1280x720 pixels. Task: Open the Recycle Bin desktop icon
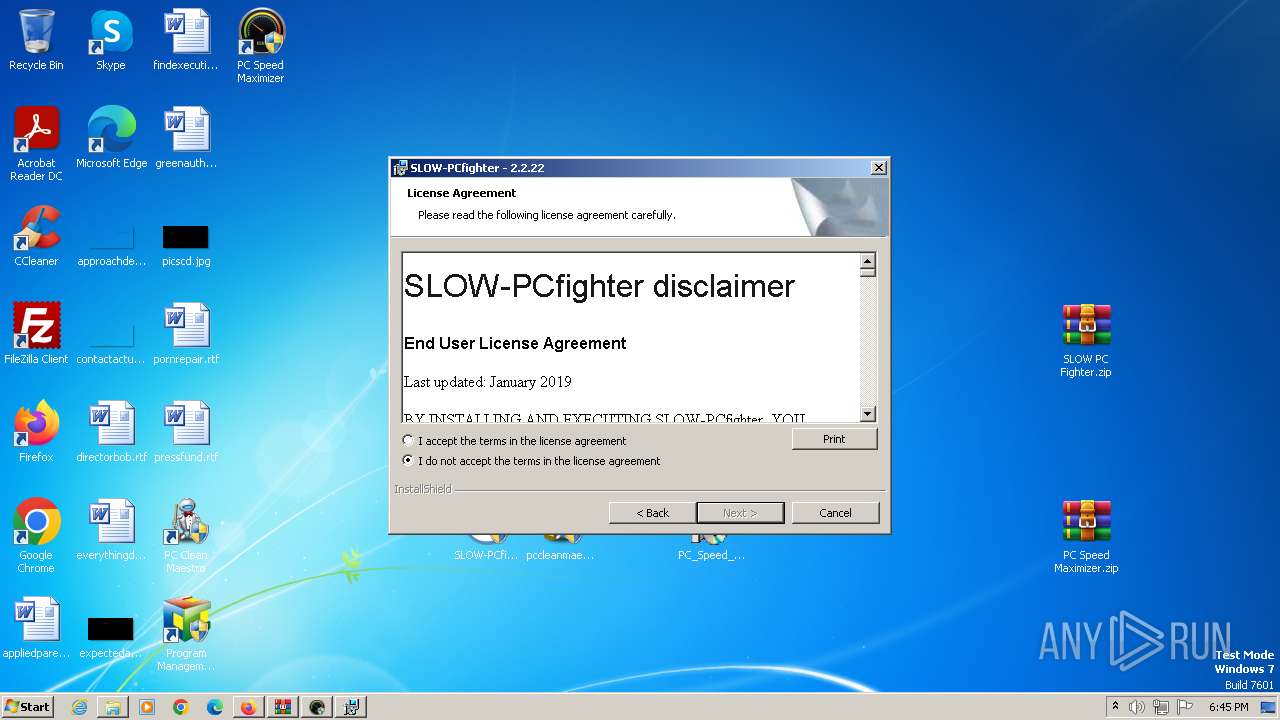tap(36, 40)
